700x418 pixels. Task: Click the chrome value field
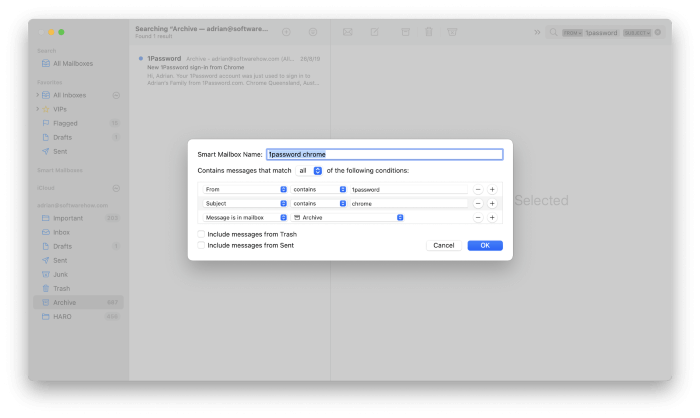[x=408, y=203]
